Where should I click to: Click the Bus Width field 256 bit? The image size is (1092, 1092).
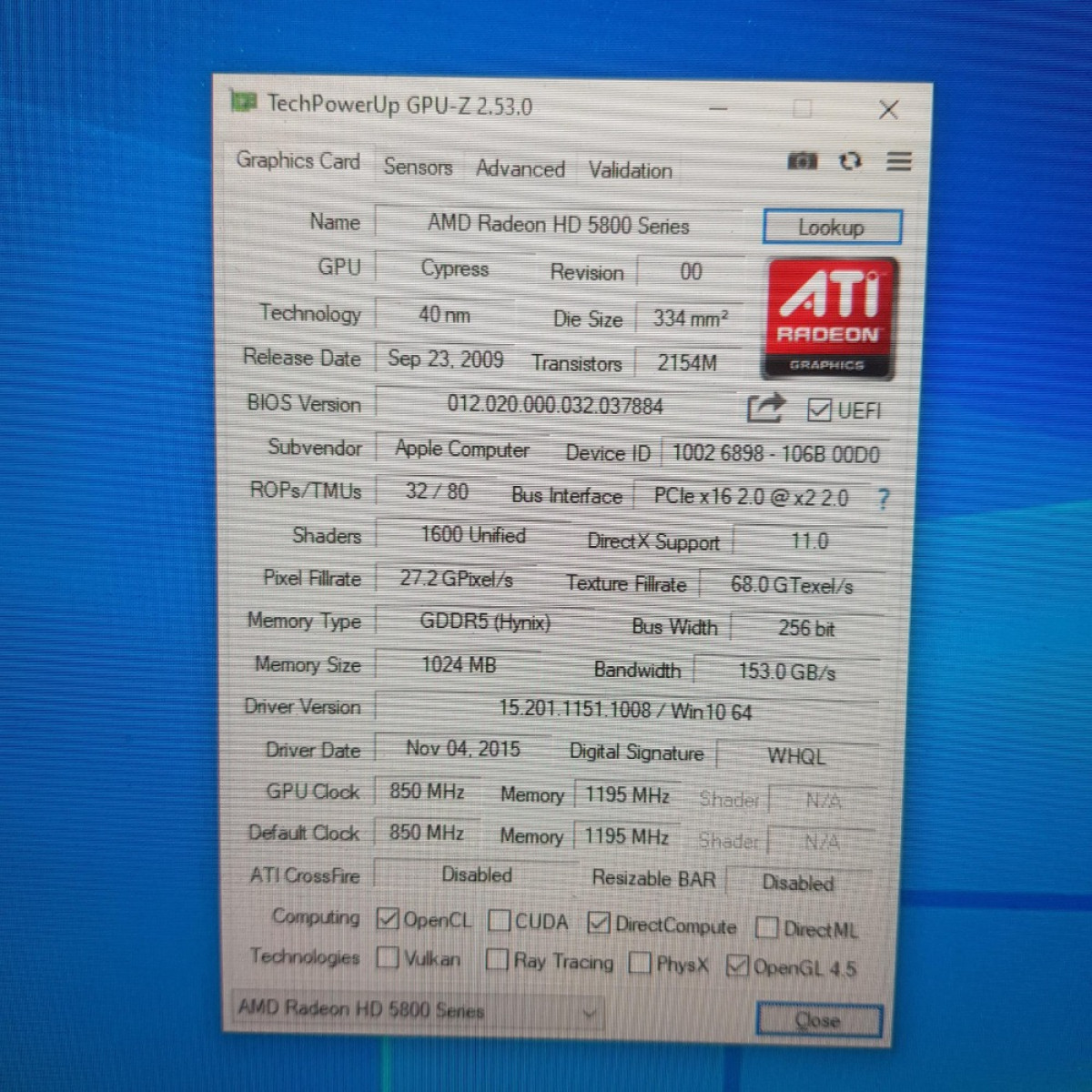click(806, 629)
